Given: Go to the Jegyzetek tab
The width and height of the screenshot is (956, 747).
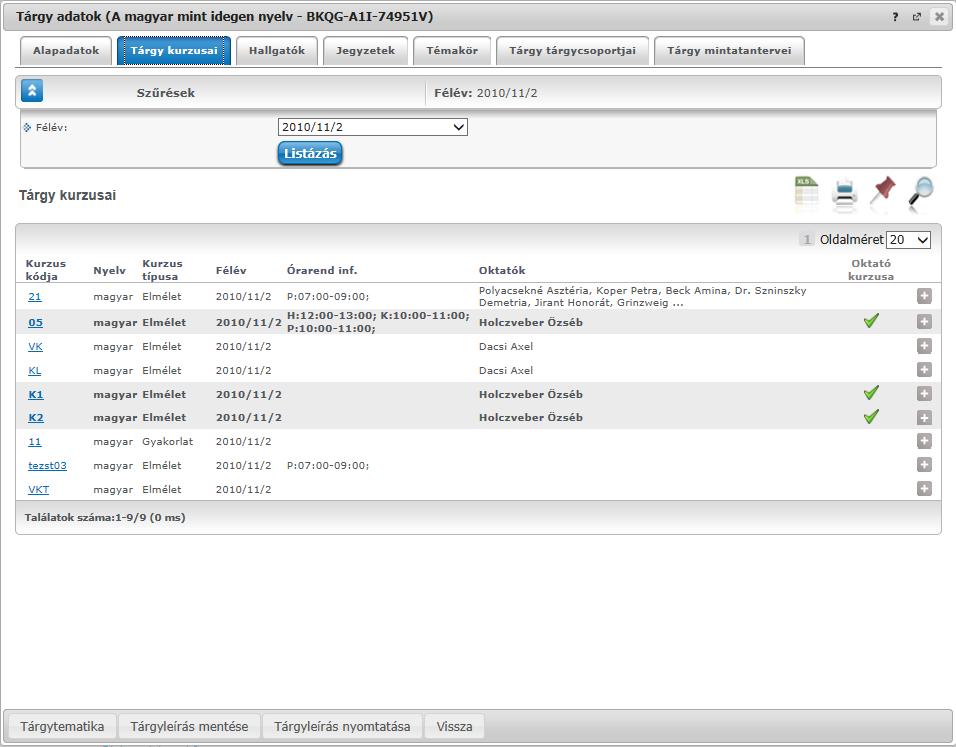Looking at the screenshot, I should [365, 51].
